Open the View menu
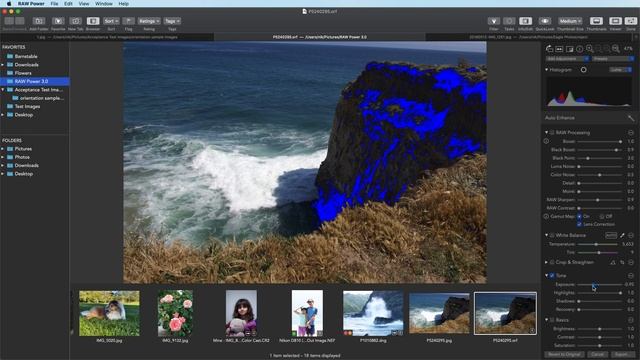 click(x=84, y=4)
